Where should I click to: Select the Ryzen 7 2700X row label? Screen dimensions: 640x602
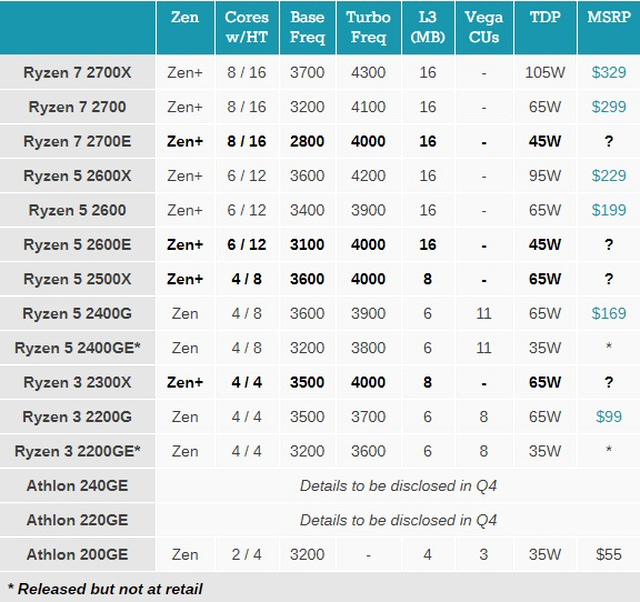(x=77, y=73)
